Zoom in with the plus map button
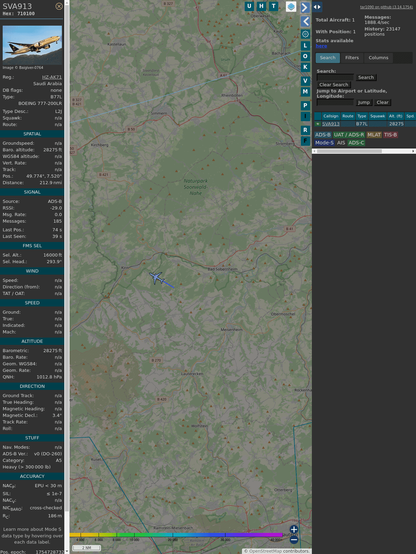This screenshot has height=554, width=416. tap(294, 529)
